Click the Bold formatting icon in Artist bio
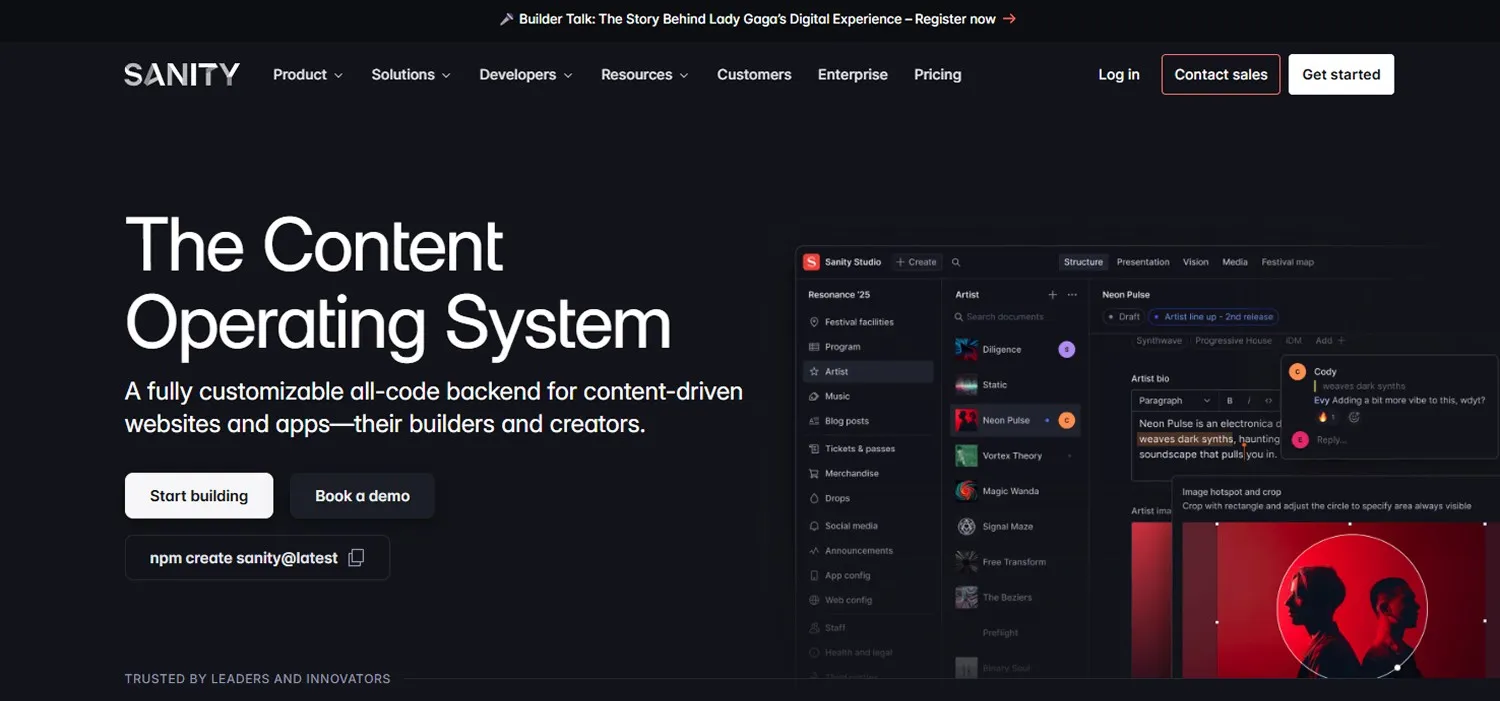The image size is (1500, 701). coord(1229,400)
